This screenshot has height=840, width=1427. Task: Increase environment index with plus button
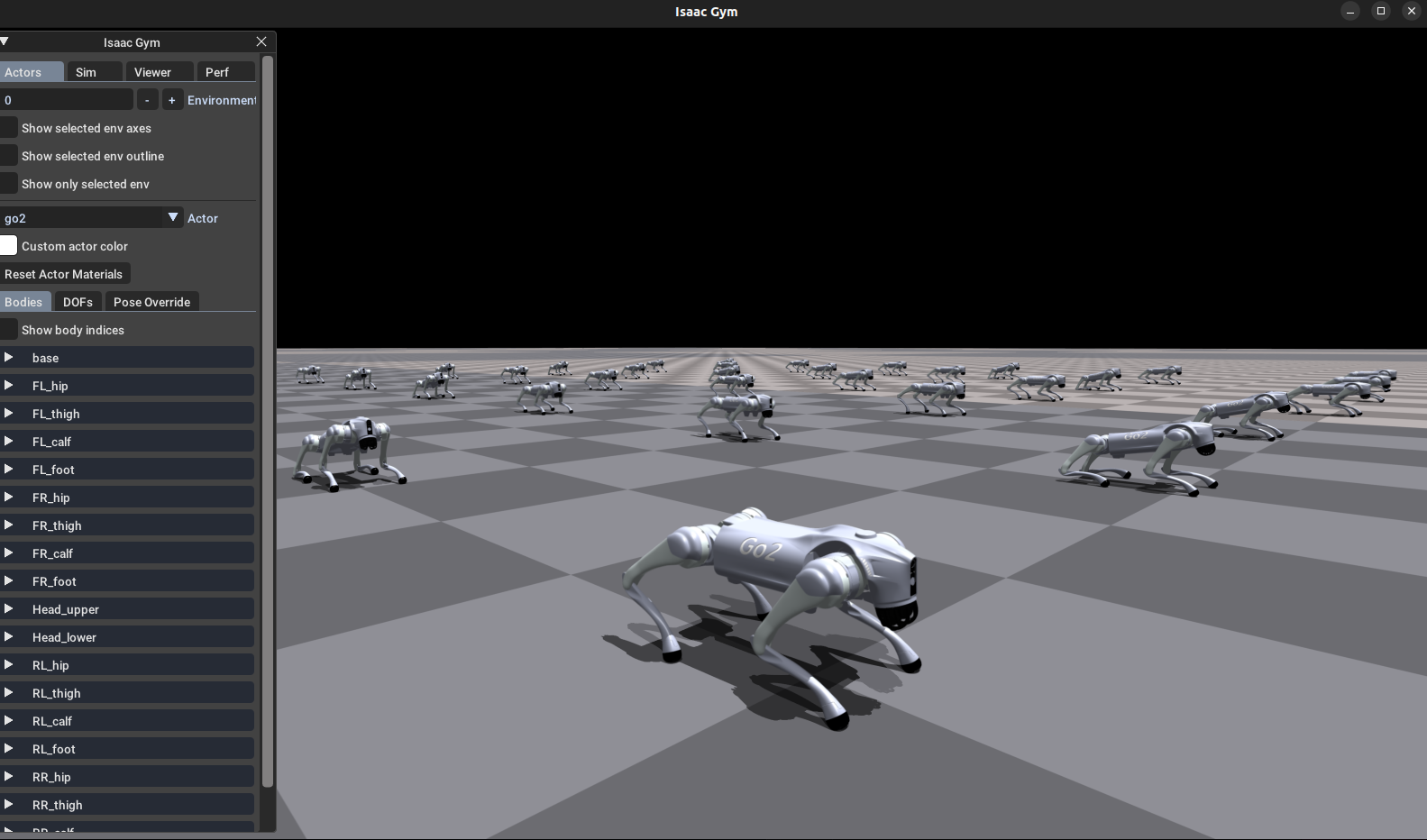(171, 100)
